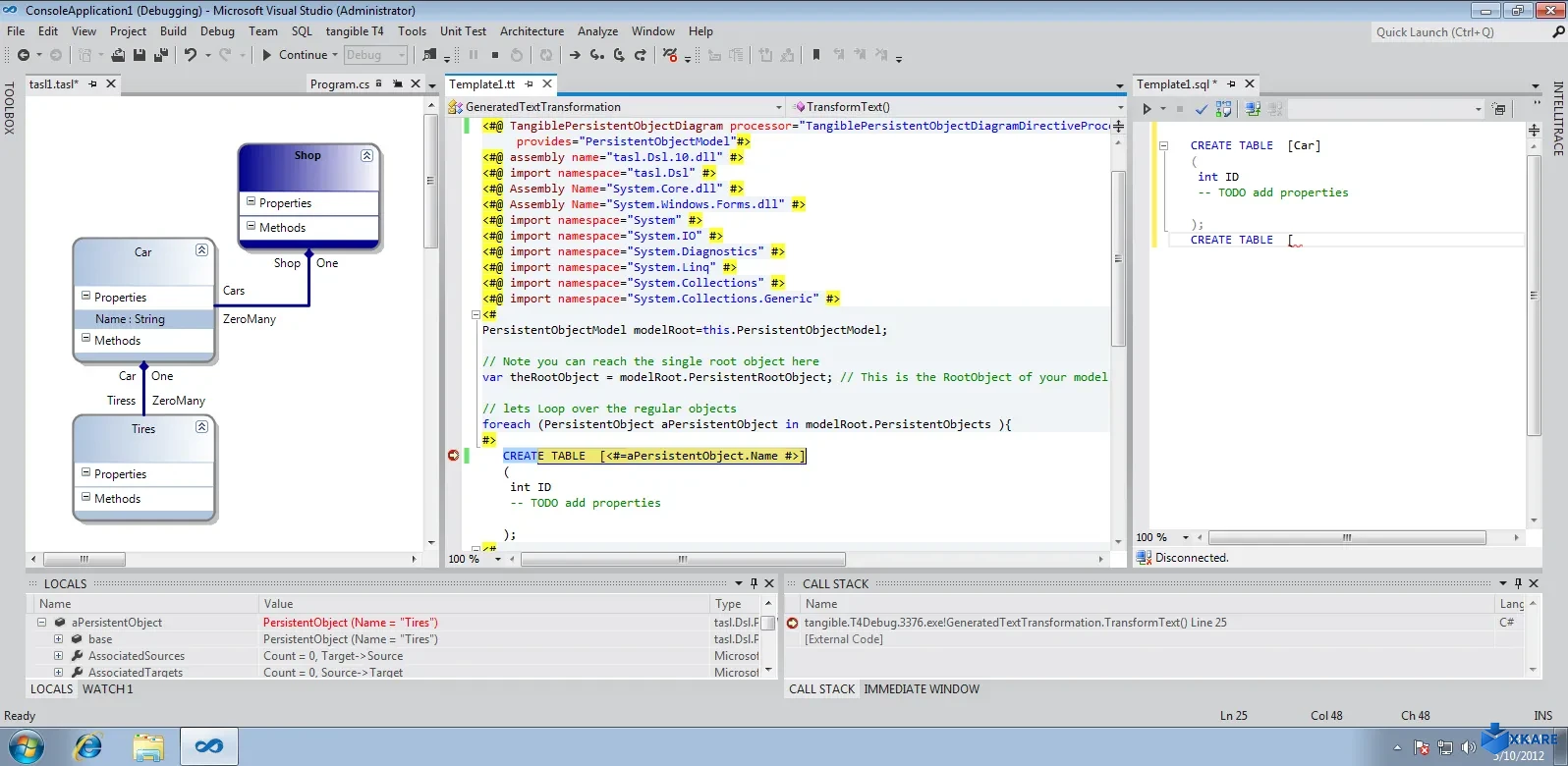
Task: Execute the SQL query in Template1.sql
Action: pos(1147,109)
